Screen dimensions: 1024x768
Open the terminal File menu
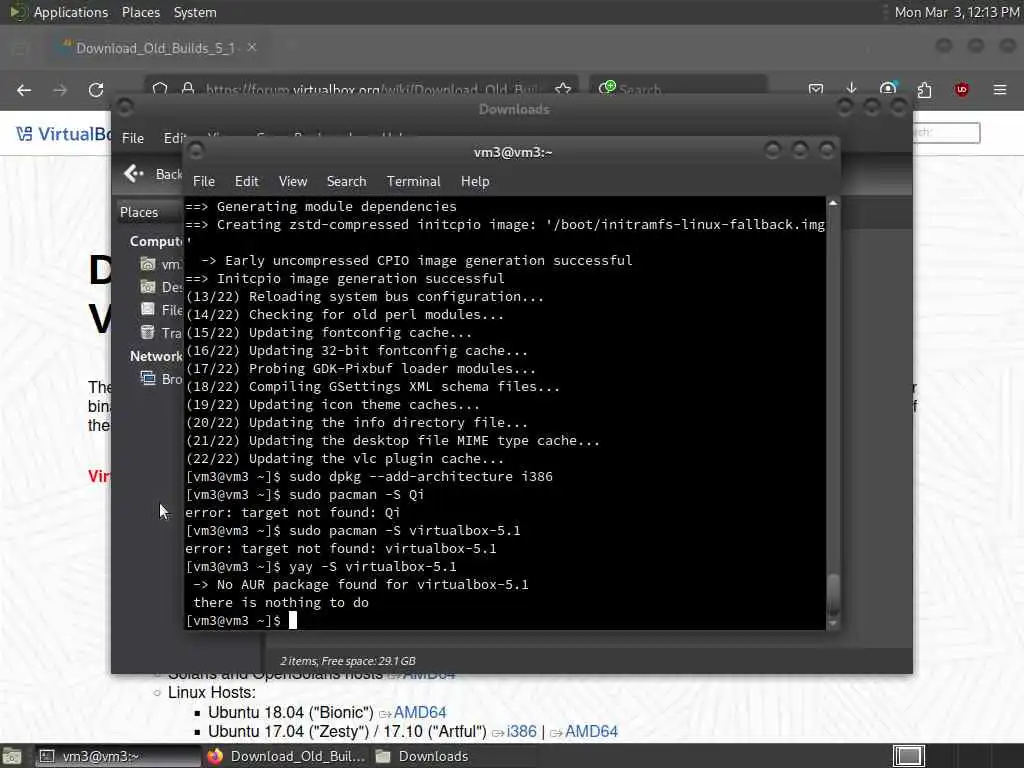[204, 182]
